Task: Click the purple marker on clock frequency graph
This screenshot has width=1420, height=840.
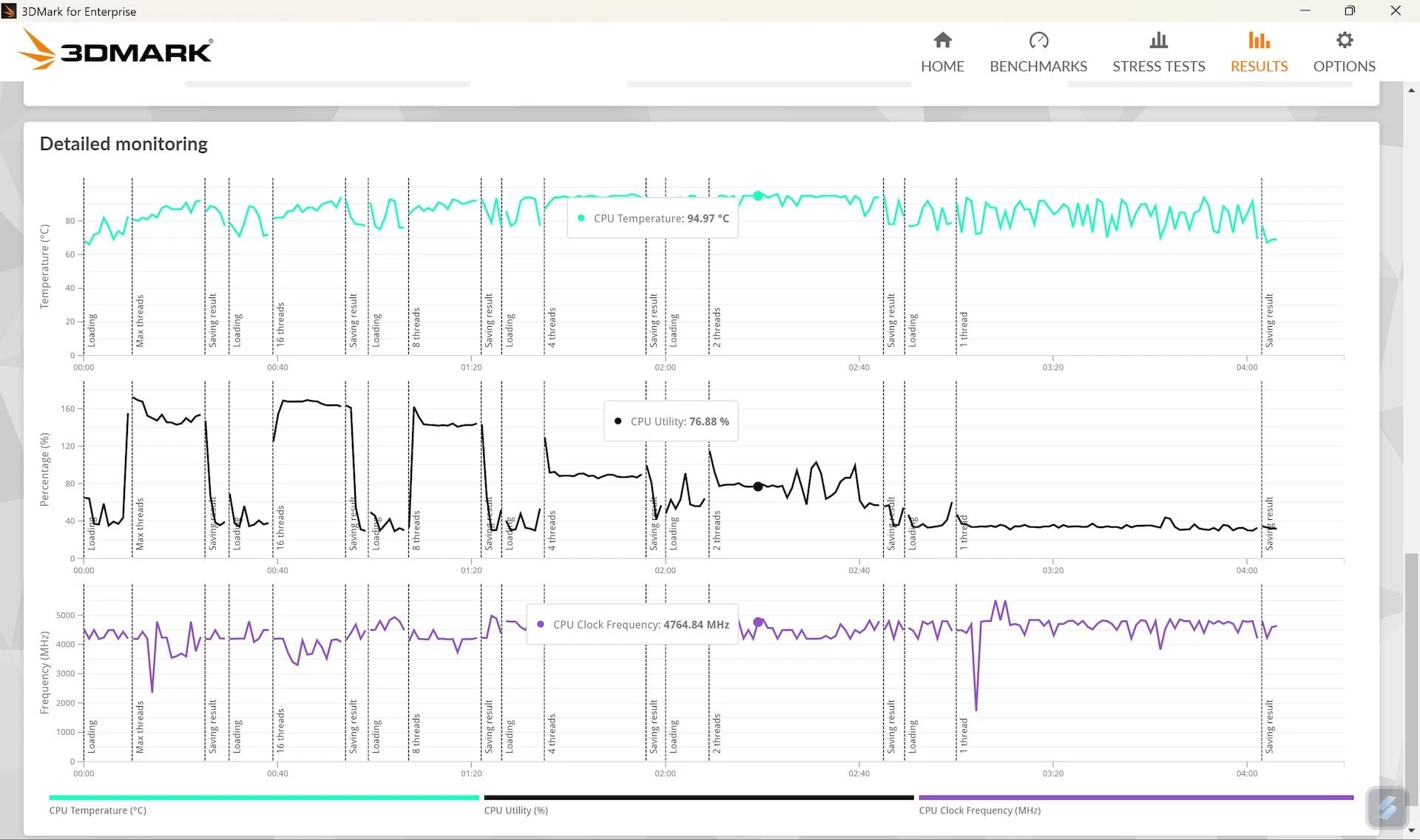Action: point(758,622)
